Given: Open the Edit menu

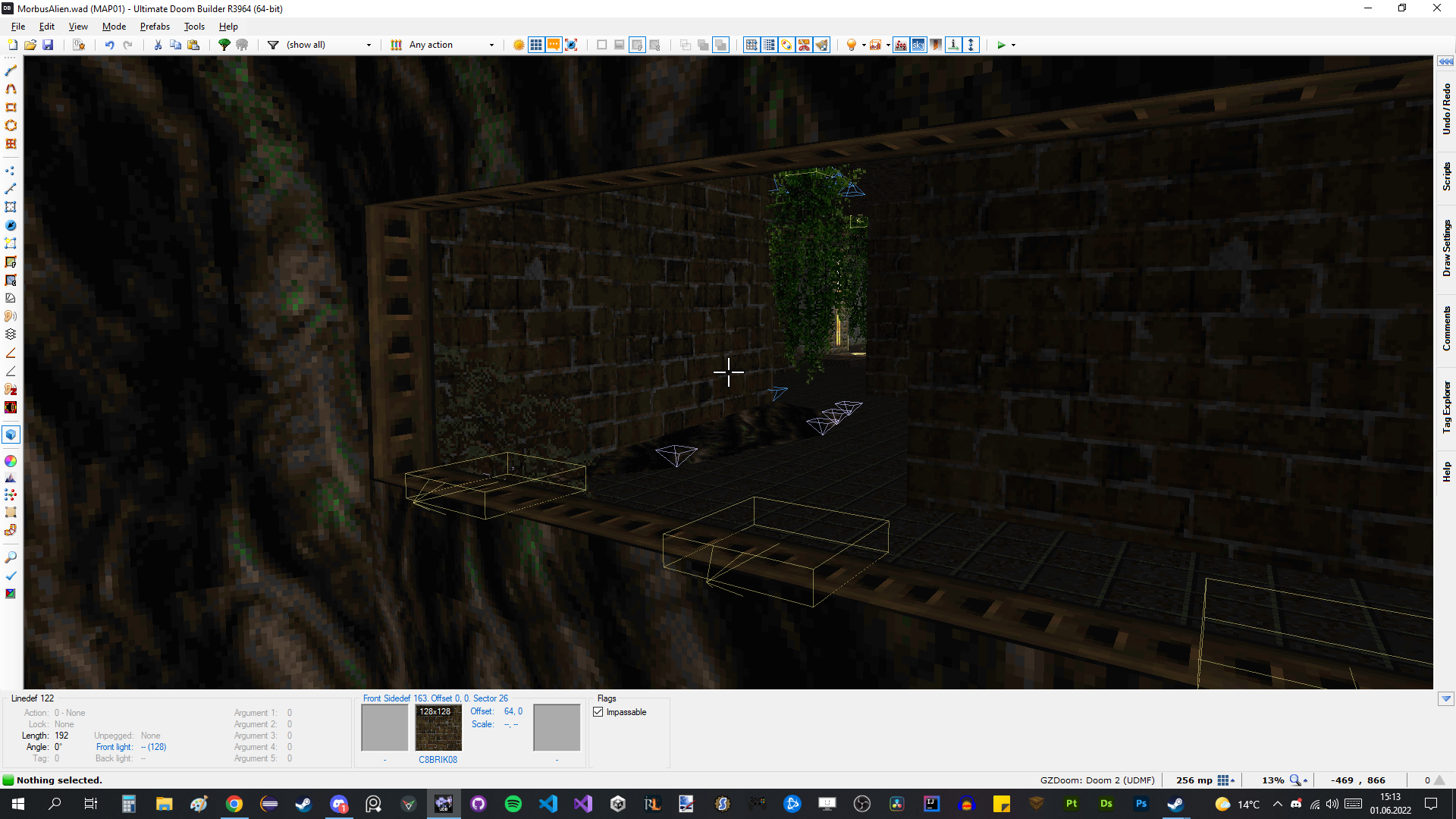Looking at the screenshot, I should pyautogui.click(x=47, y=27).
